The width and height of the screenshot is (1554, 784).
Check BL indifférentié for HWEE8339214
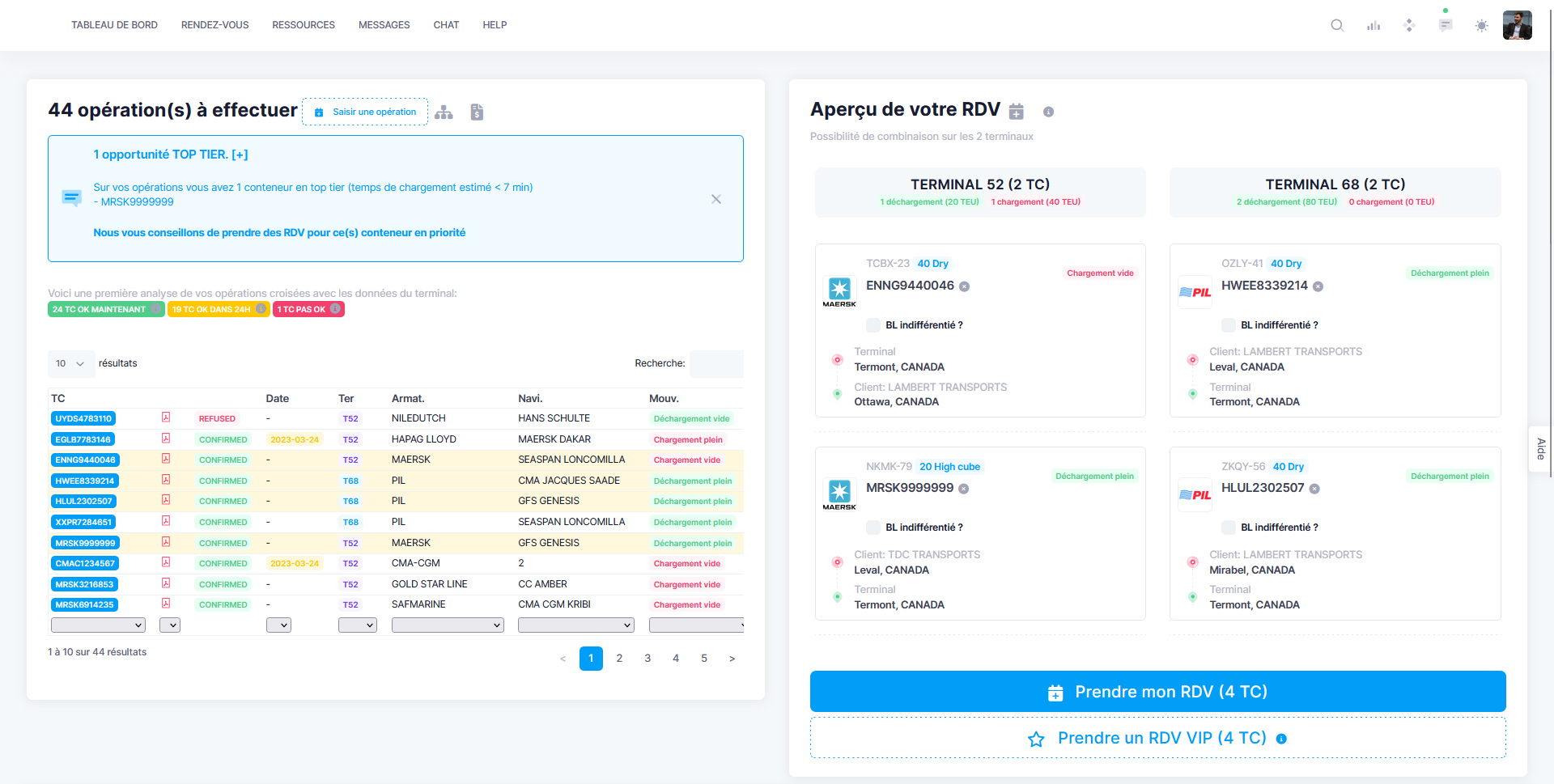[x=1229, y=325]
